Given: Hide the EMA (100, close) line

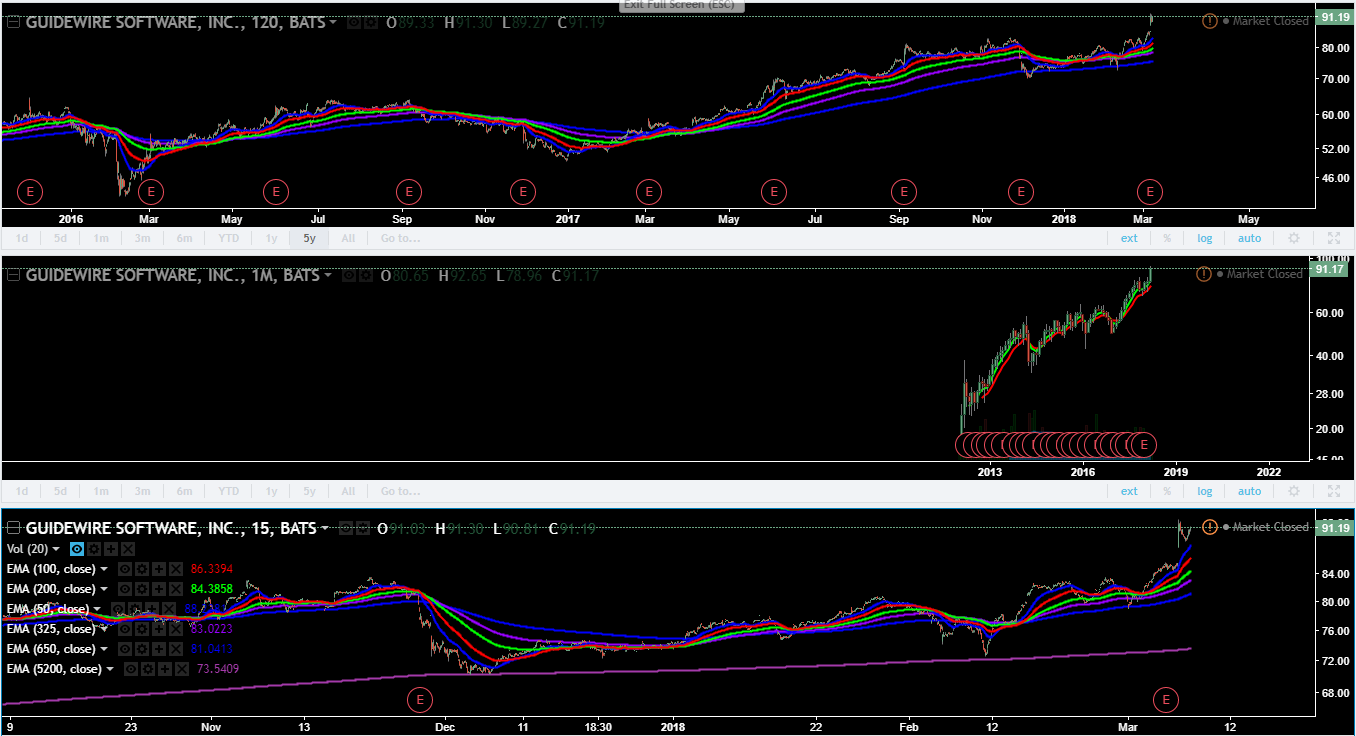Looking at the screenshot, I should [x=125, y=569].
